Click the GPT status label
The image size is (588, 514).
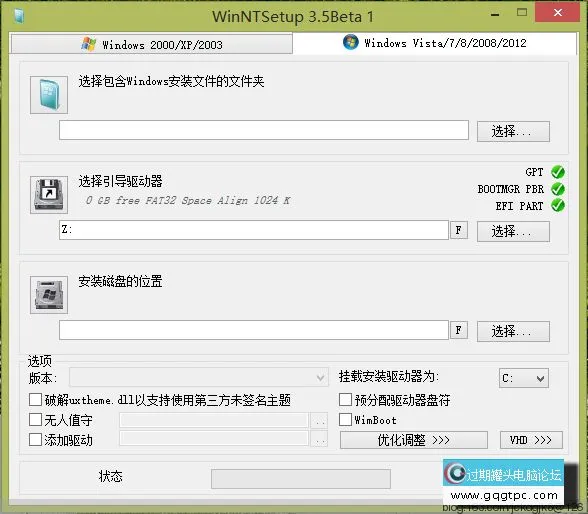point(534,172)
